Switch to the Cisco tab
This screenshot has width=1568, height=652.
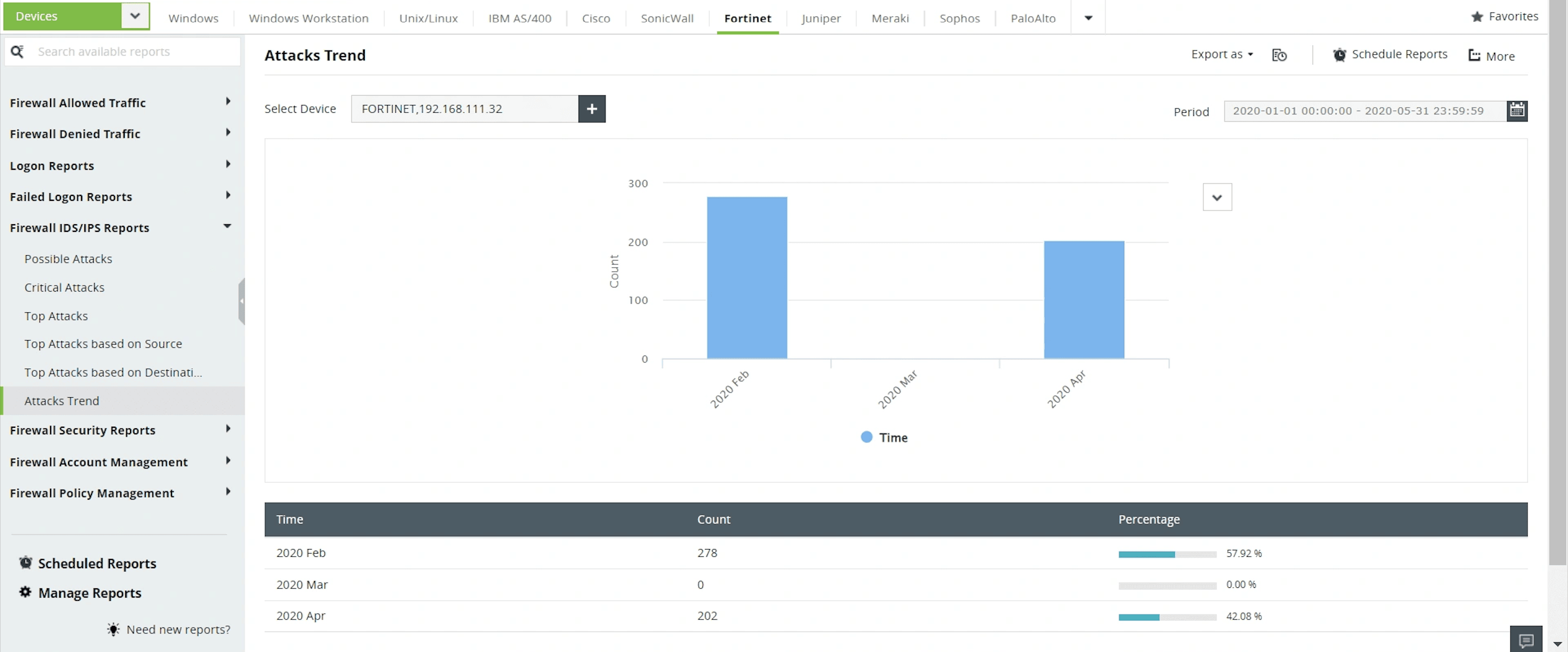[595, 19]
